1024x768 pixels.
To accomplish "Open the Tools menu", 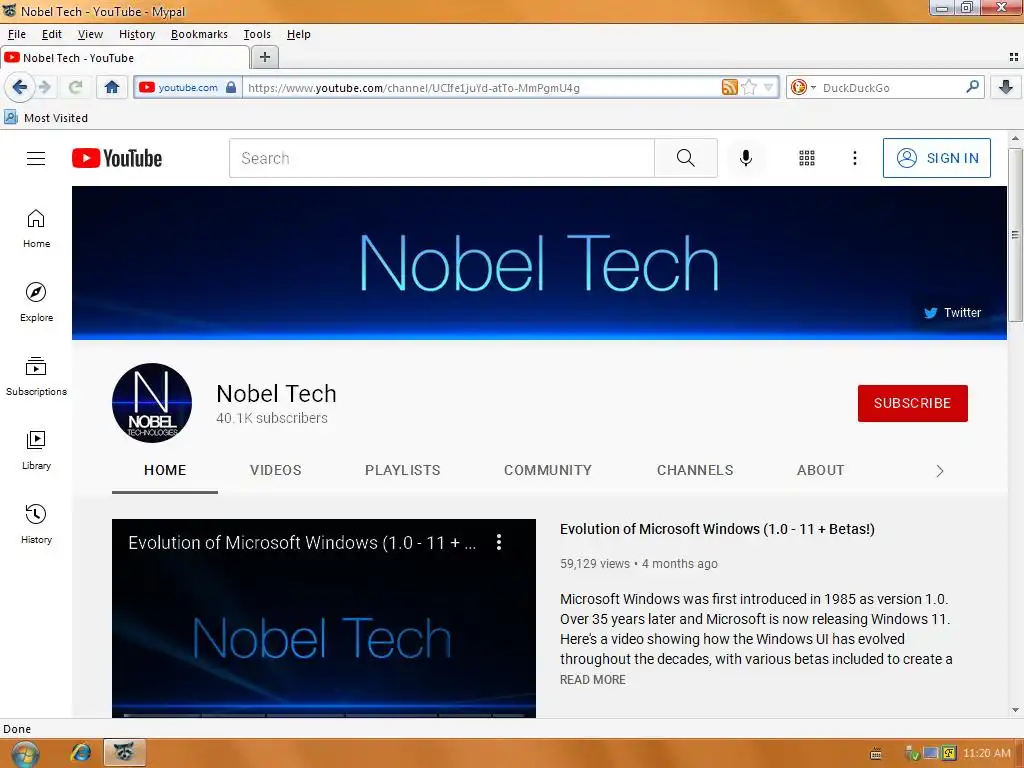I will [257, 34].
